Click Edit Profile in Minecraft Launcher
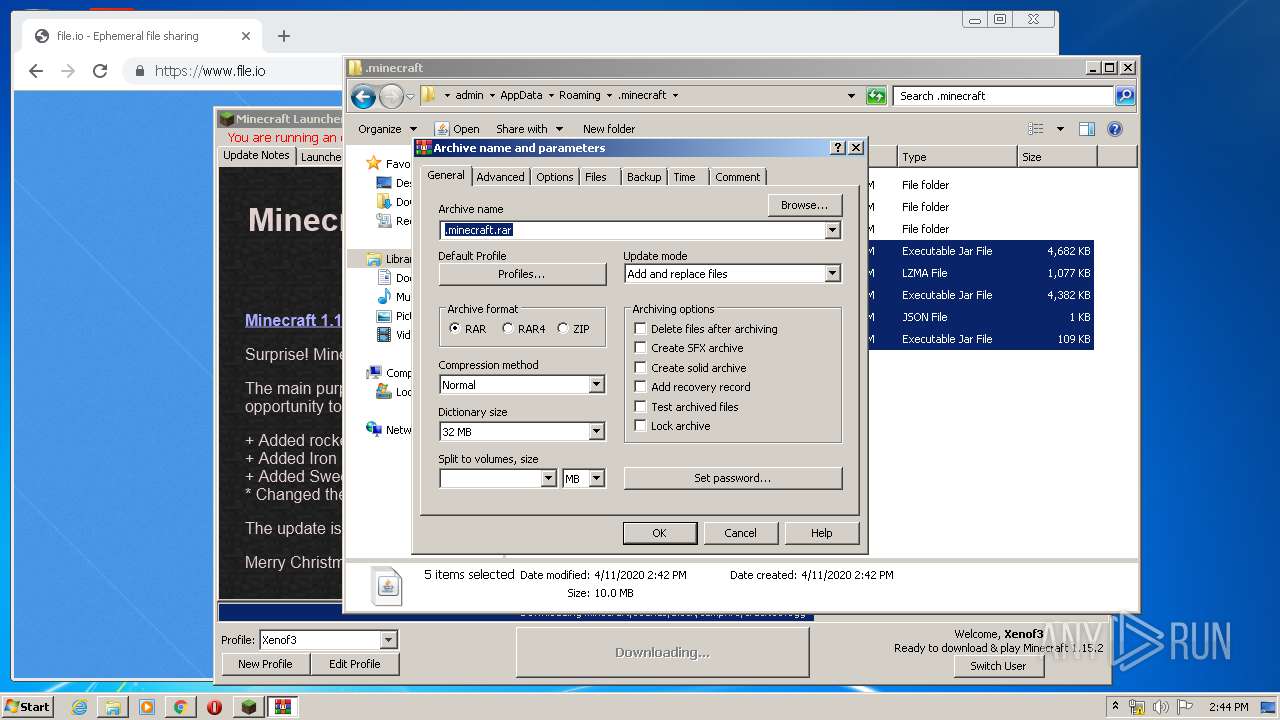This screenshot has height=720, width=1280. point(354,664)
